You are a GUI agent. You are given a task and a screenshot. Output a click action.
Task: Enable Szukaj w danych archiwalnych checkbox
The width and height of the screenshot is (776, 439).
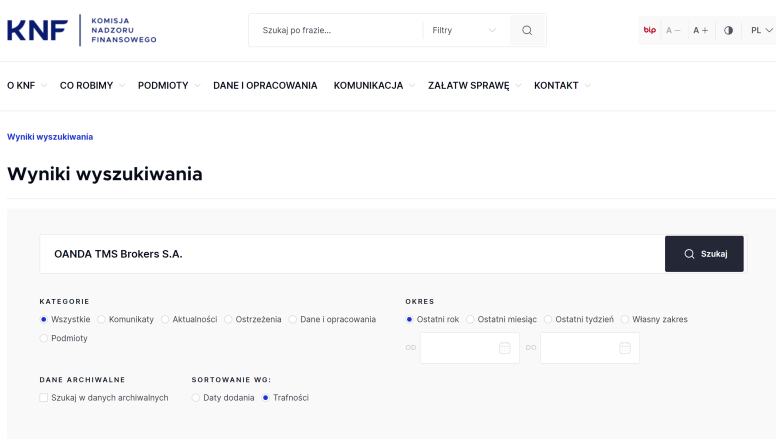coord(44,397)
